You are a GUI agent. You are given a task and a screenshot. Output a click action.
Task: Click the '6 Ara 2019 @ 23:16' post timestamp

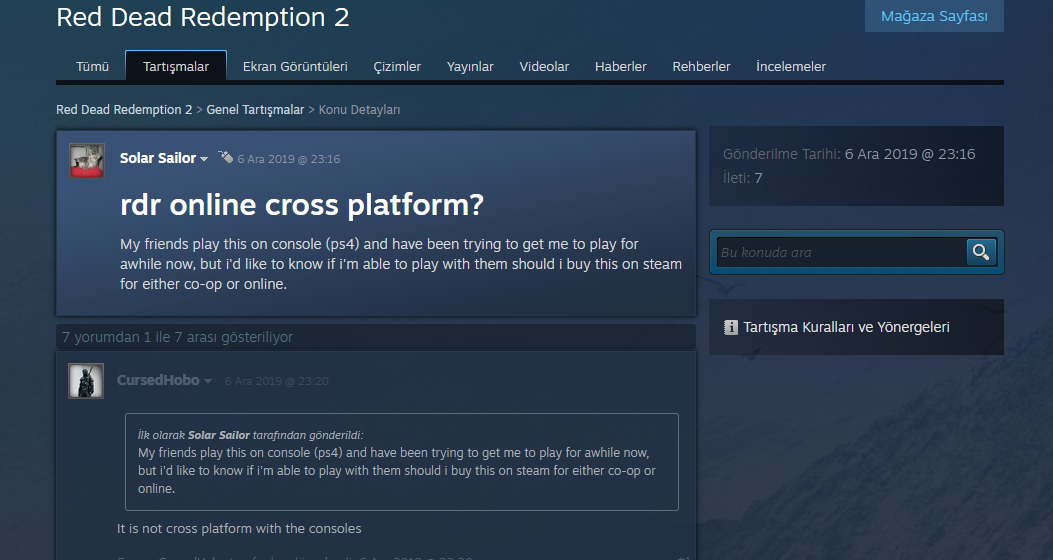coord(289,159)
